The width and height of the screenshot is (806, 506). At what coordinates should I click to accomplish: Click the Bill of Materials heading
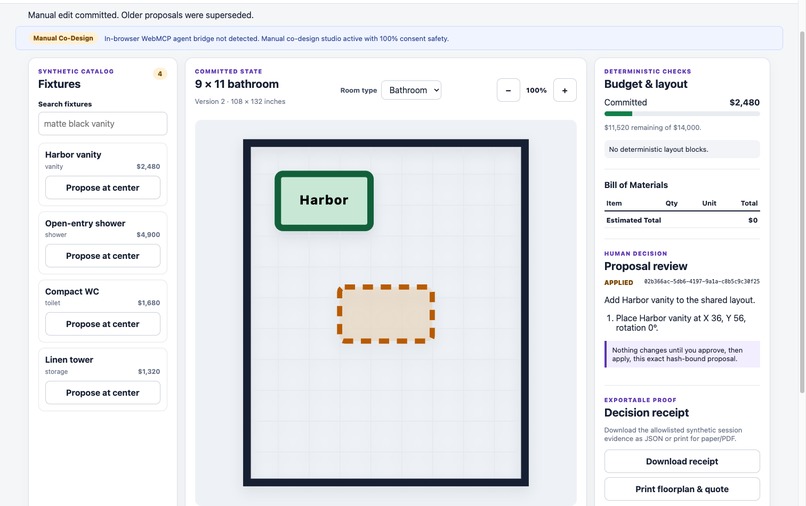636,185
